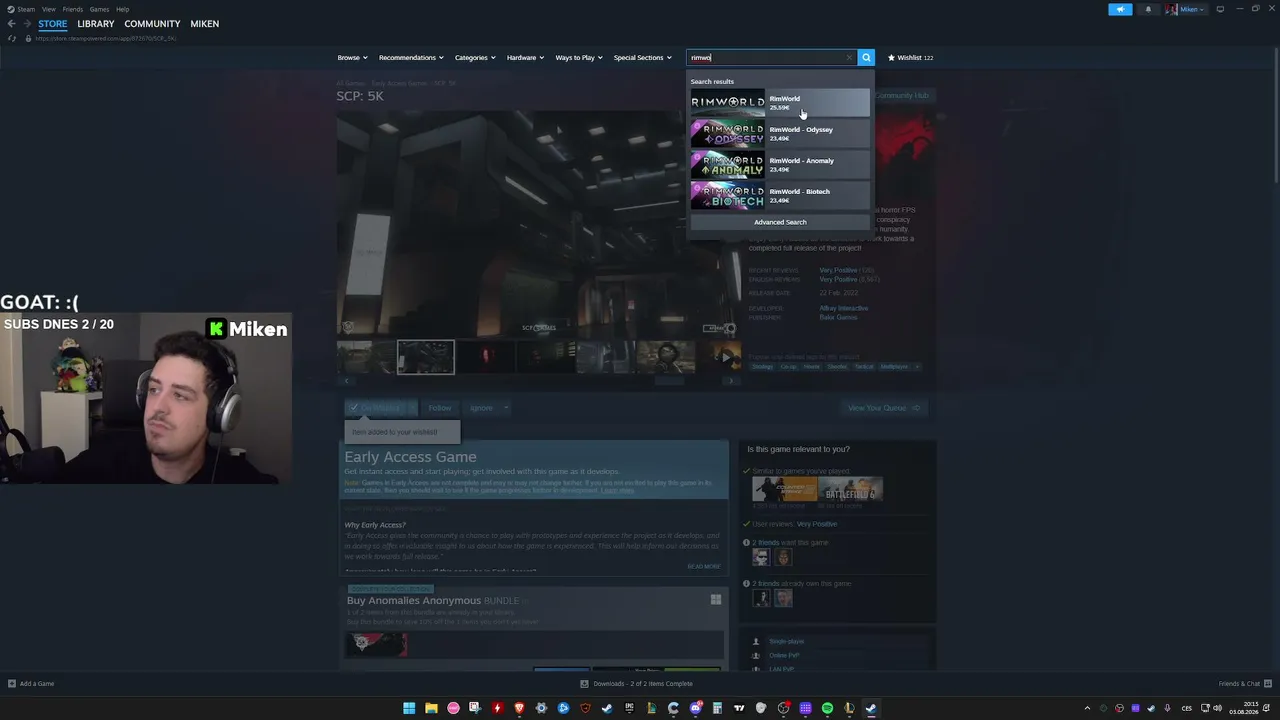Image resolution: width=1280 pixels, height=720 pixels.
Task: Open Discord from the taskbar
Action: point(695,708)
